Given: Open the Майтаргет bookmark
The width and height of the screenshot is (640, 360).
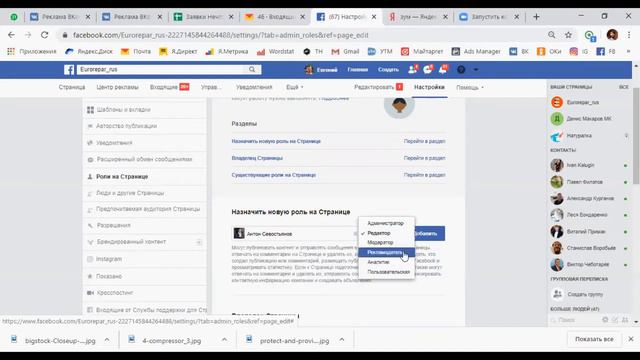Looking at the screenshot, I should [422, 51].
